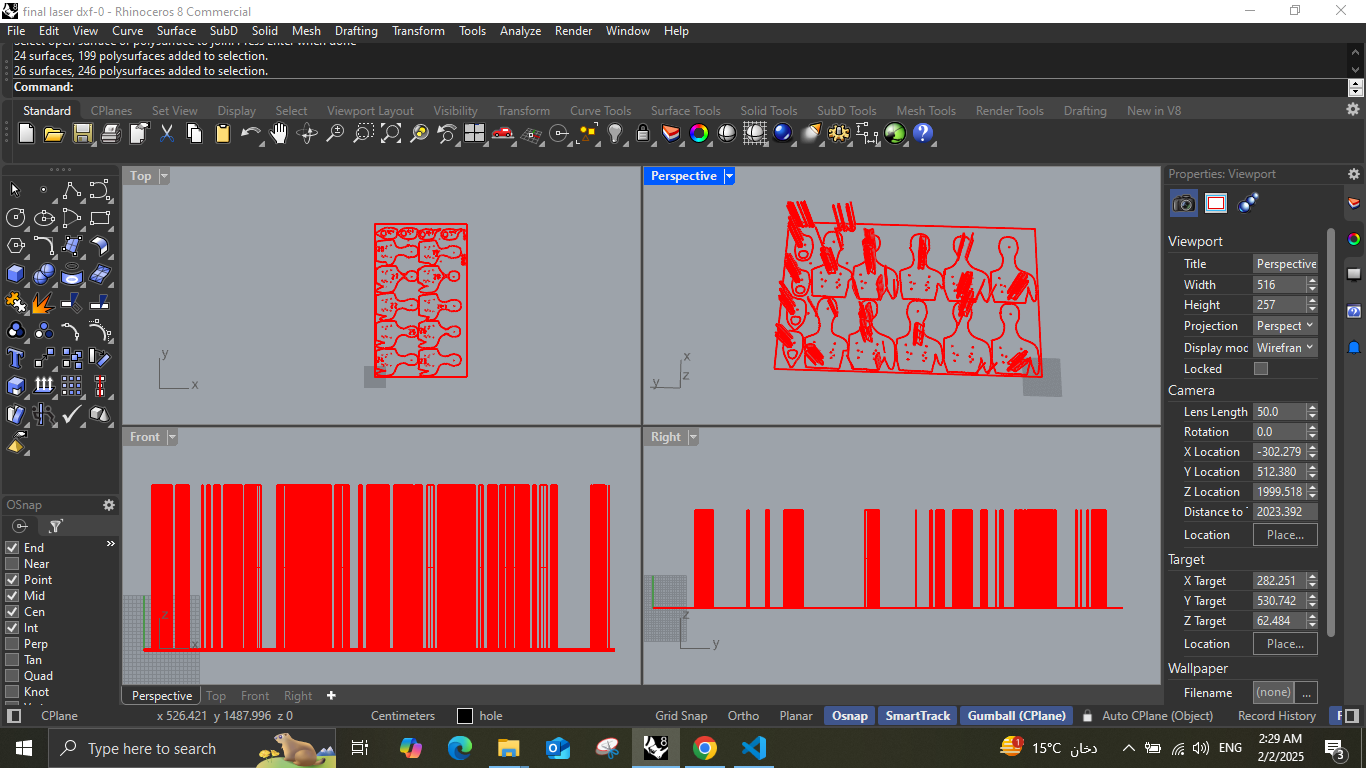Expand the Perspective viewport title menu
Screen dimensions: 1366x768
729,176
